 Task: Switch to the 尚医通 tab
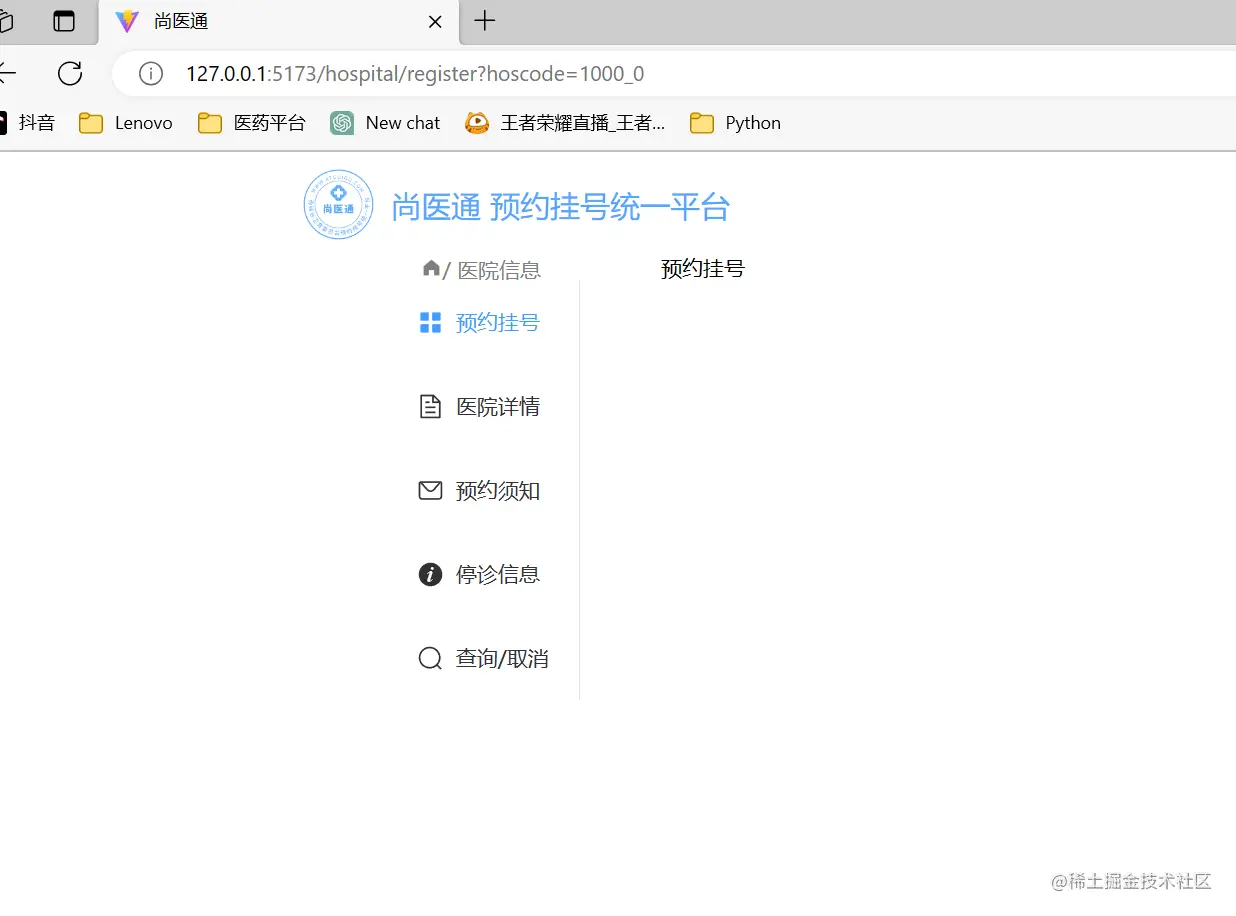click(x=279, y=22)
